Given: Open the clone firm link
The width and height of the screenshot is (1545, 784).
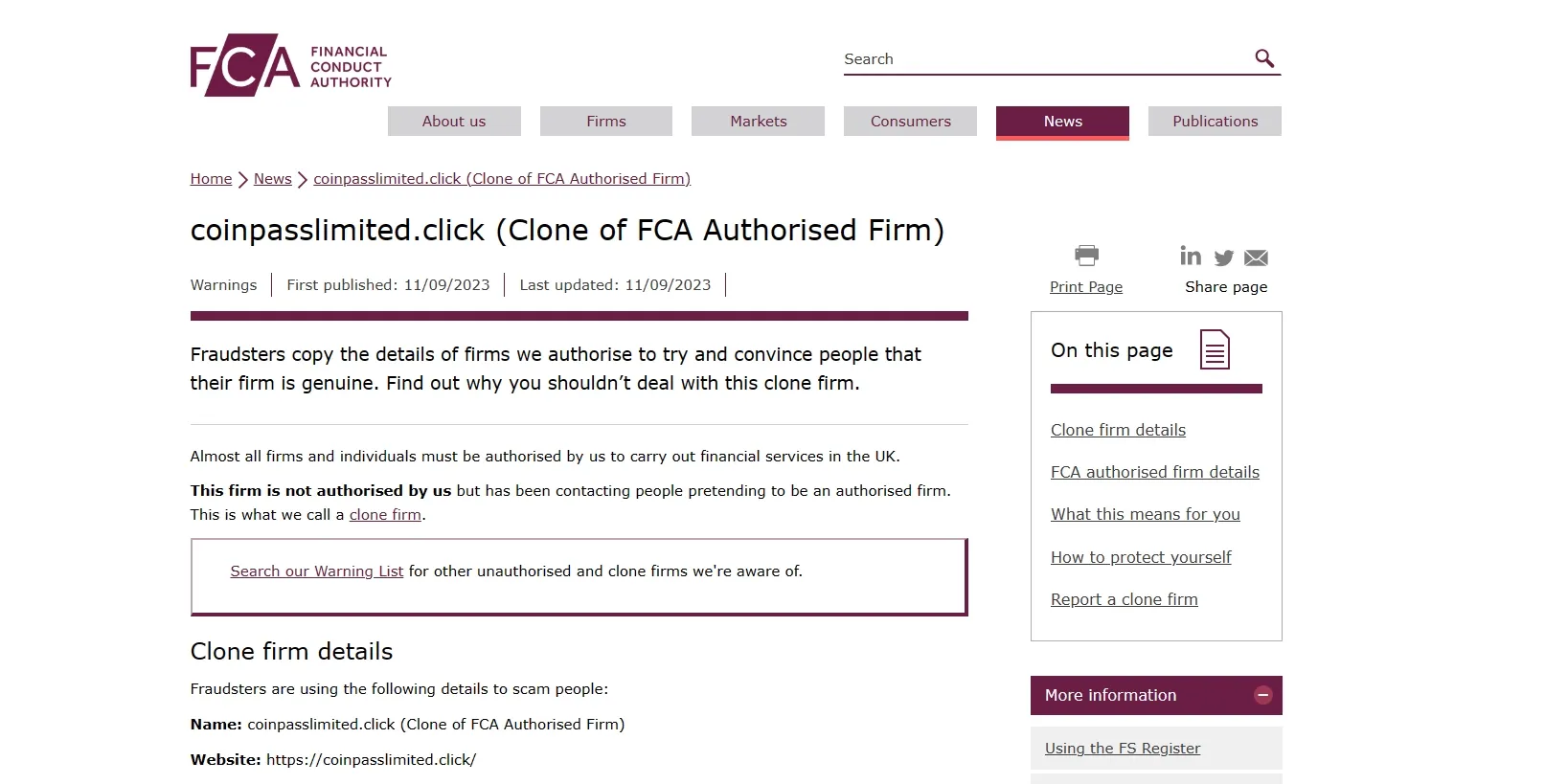Looking at the screenshot, I should 385,515.
